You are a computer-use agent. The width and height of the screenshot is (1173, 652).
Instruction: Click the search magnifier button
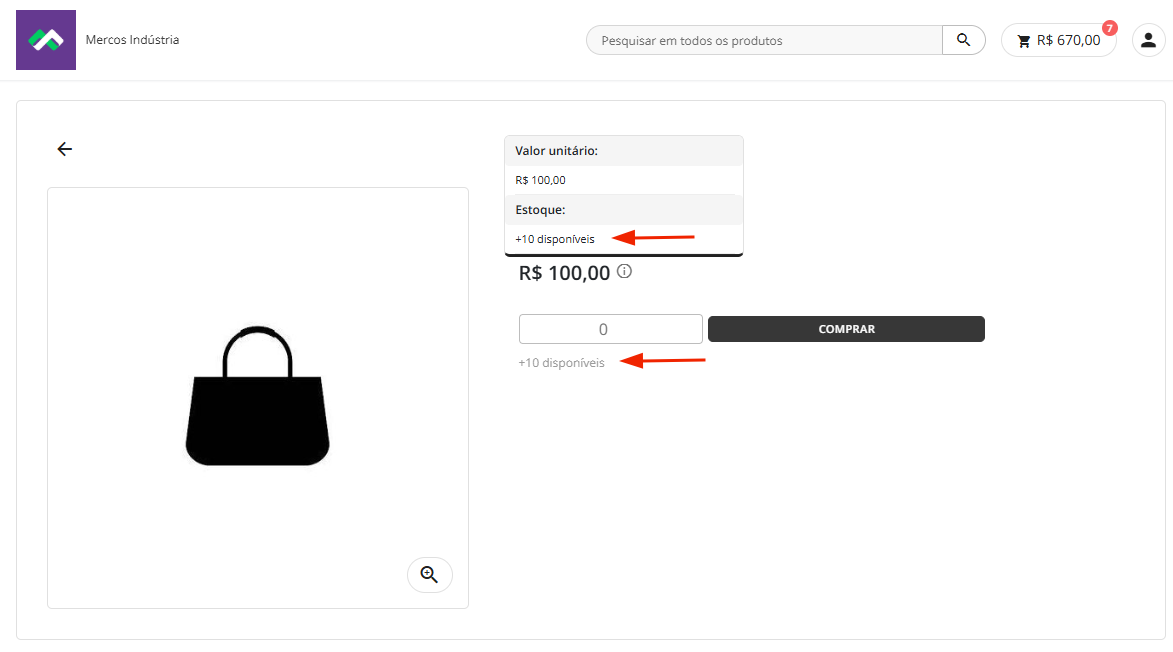963,40
